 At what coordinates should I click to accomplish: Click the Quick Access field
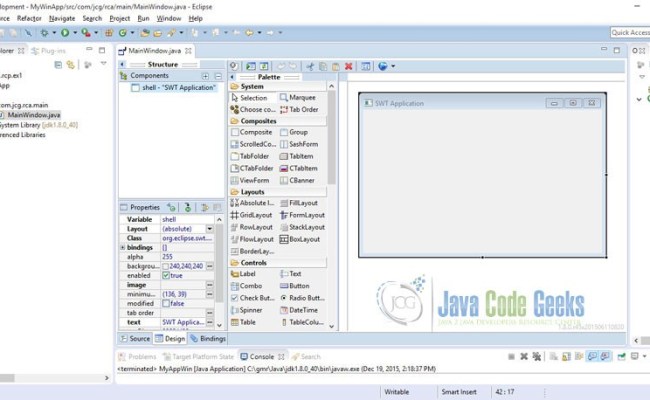(x=631, y=32)
